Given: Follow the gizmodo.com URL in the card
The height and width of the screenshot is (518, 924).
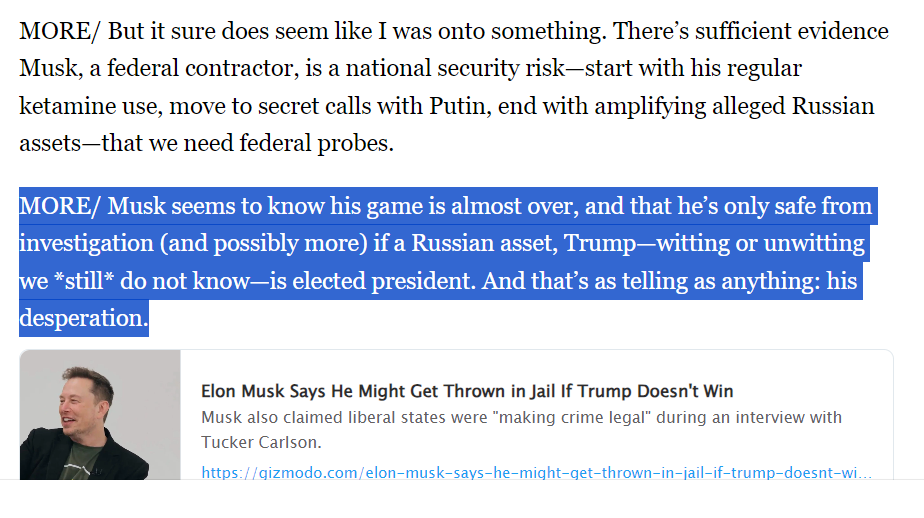Looking at the screenshot, I should (536, 473).
